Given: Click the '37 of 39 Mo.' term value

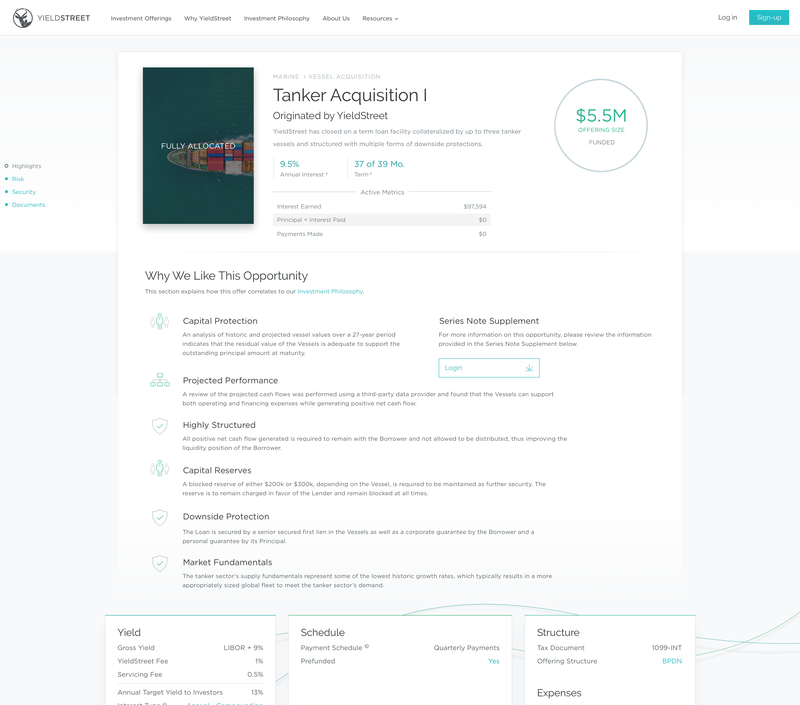Looking at the screenshot, I should coord(379,164).
